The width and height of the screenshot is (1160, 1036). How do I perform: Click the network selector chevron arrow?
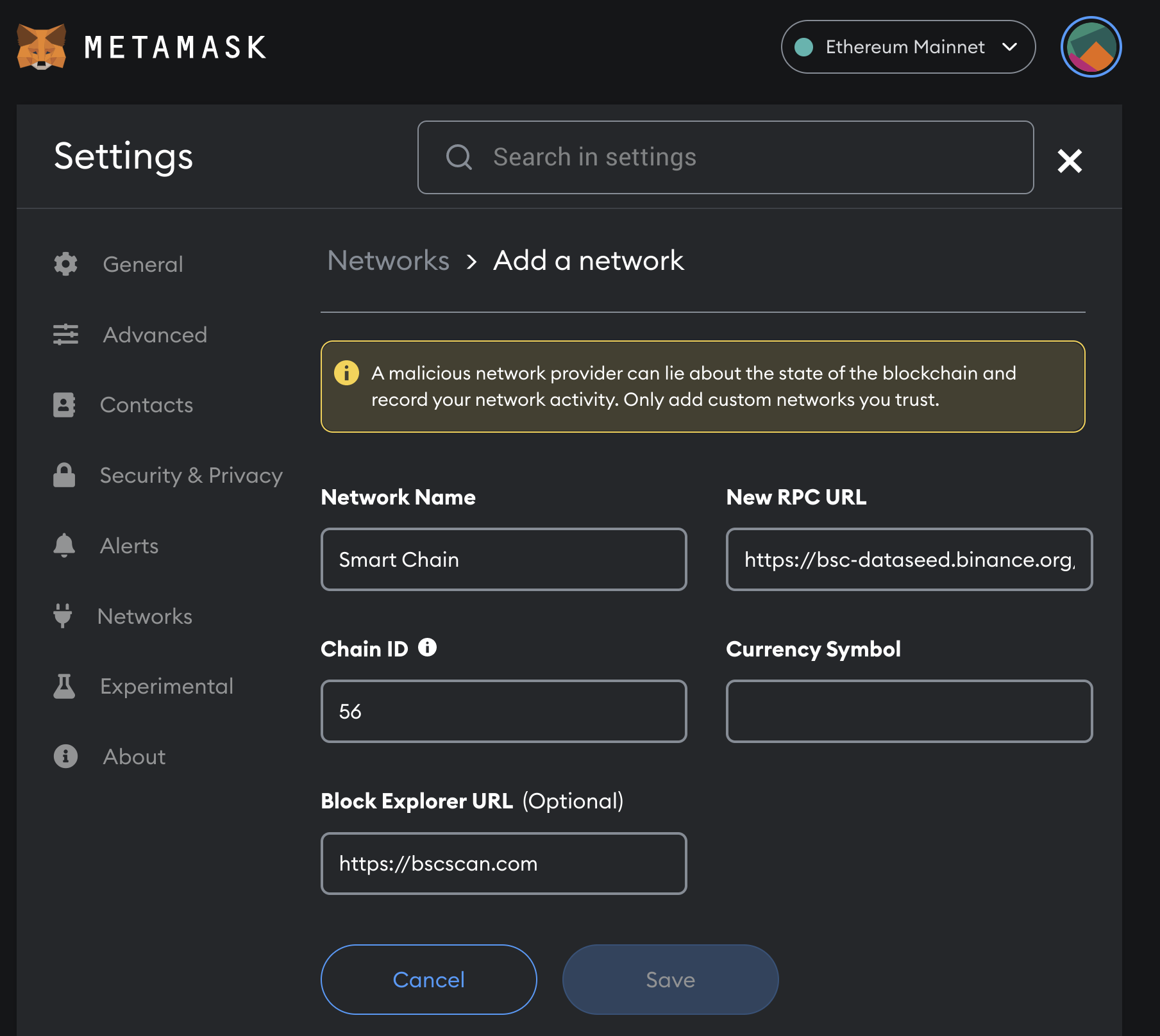1009,47
